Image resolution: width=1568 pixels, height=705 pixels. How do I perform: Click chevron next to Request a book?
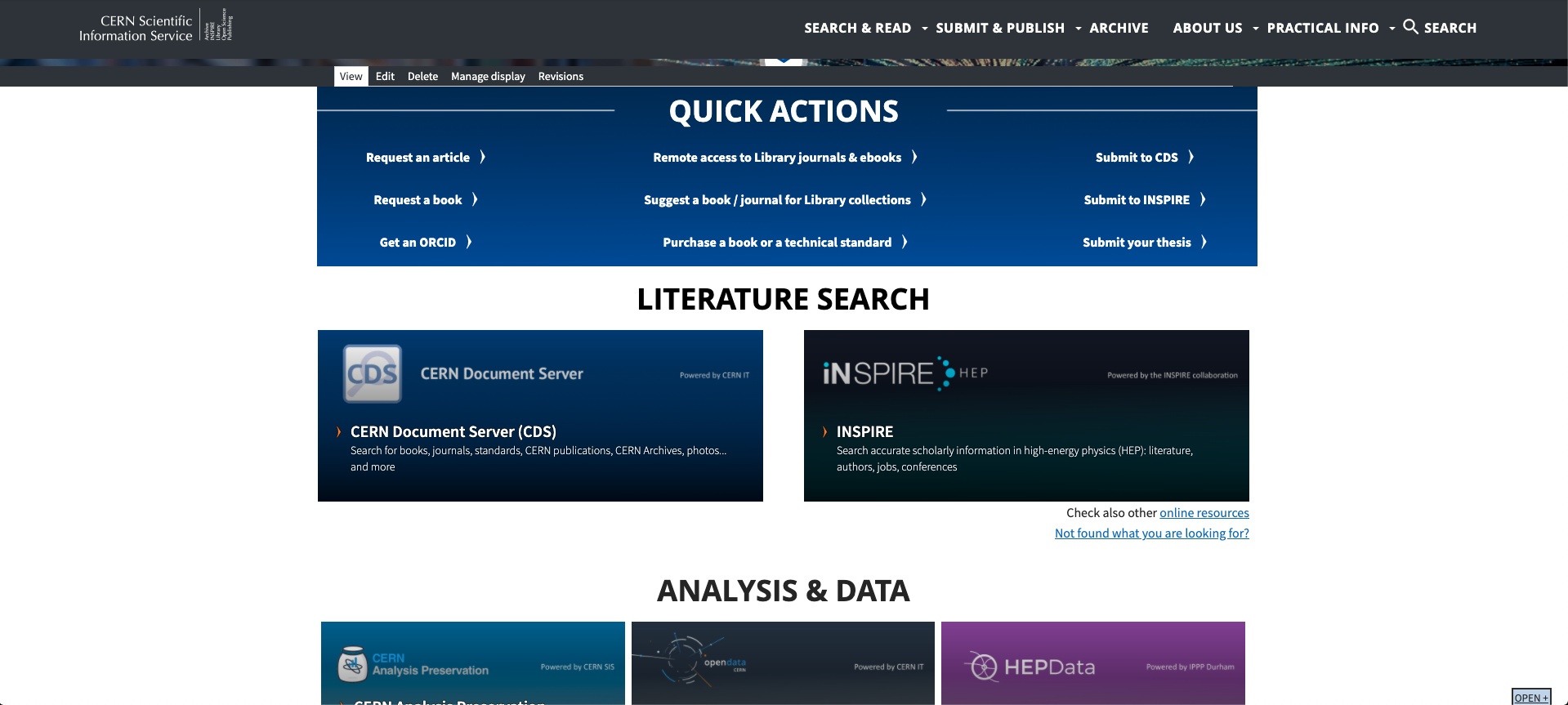[x=475, y=199]
